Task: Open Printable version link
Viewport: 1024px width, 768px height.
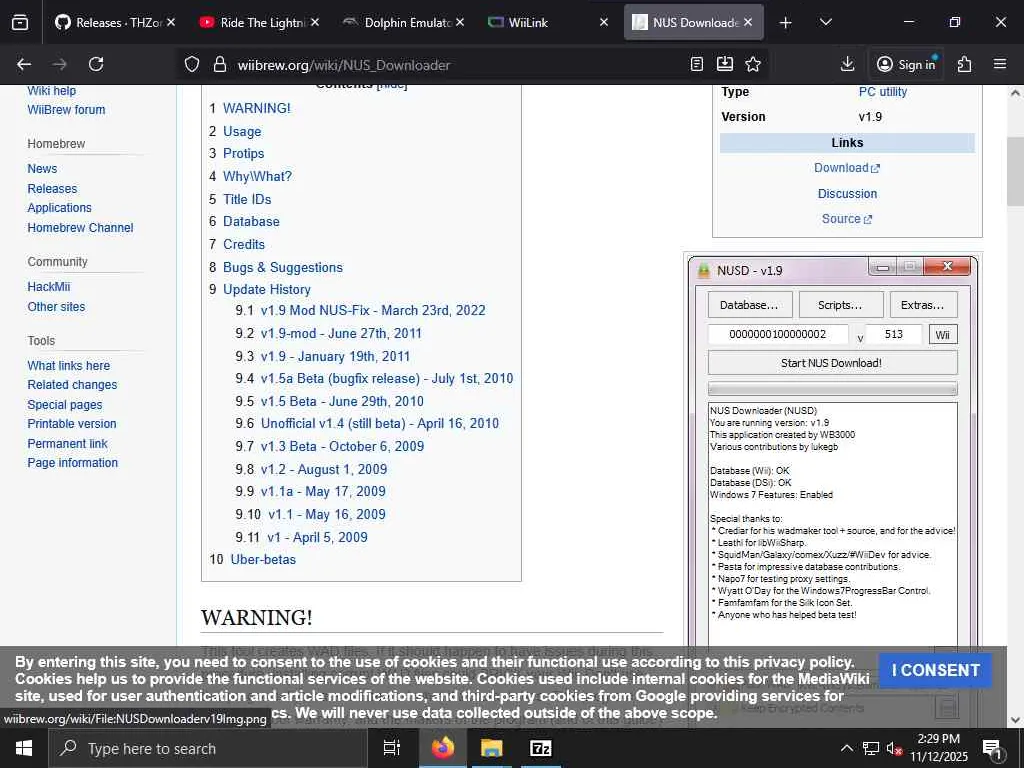Action: [x=72, y=424]
